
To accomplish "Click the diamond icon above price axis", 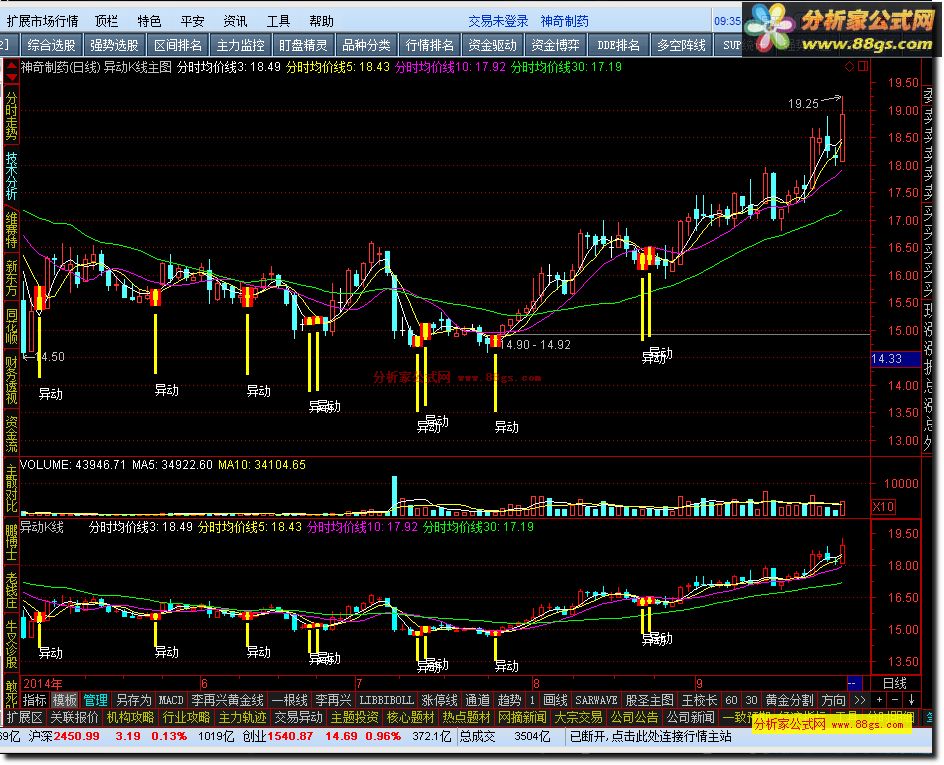I will pos(849,66).
